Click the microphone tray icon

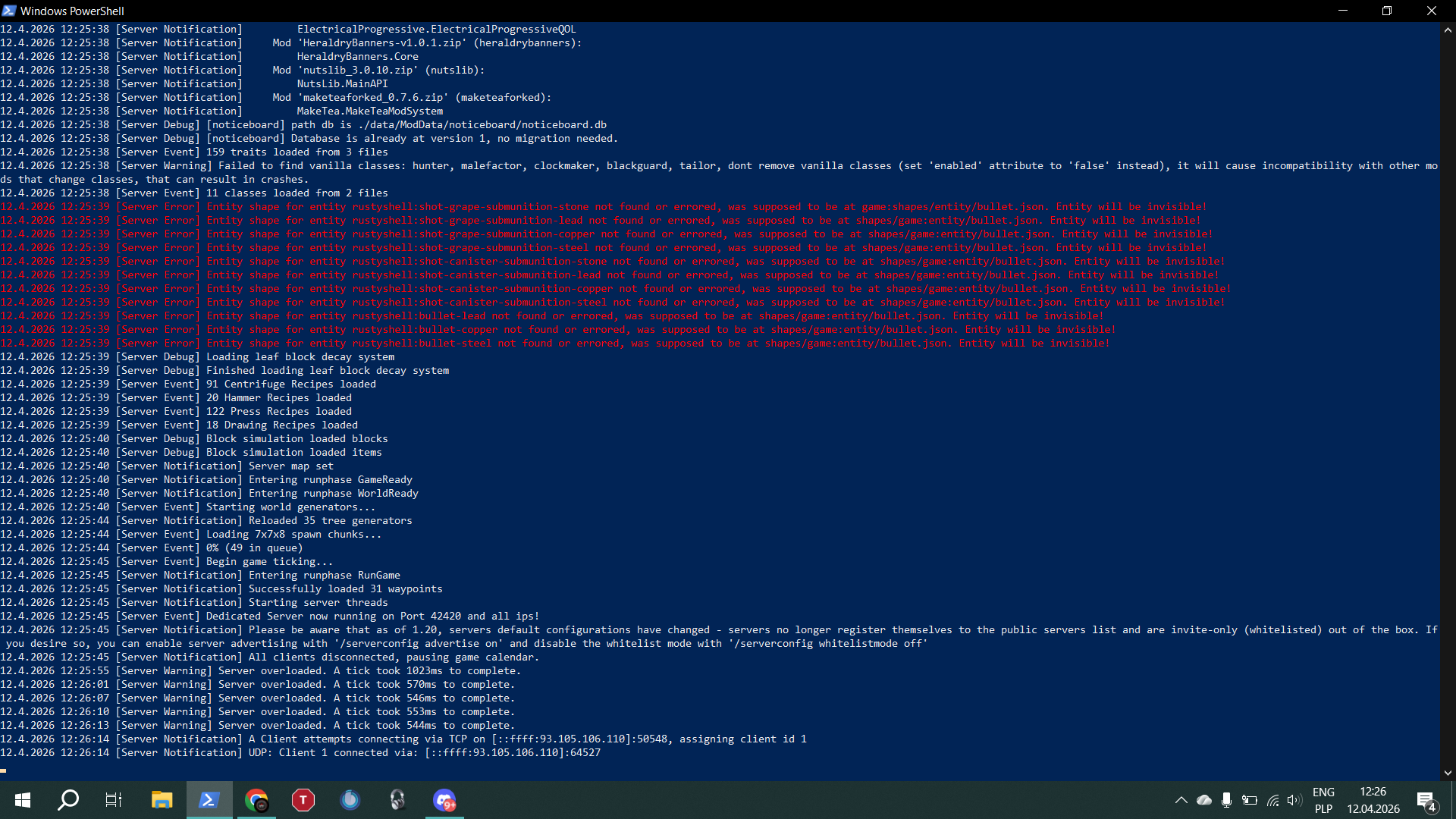[x=1226, y=800]
